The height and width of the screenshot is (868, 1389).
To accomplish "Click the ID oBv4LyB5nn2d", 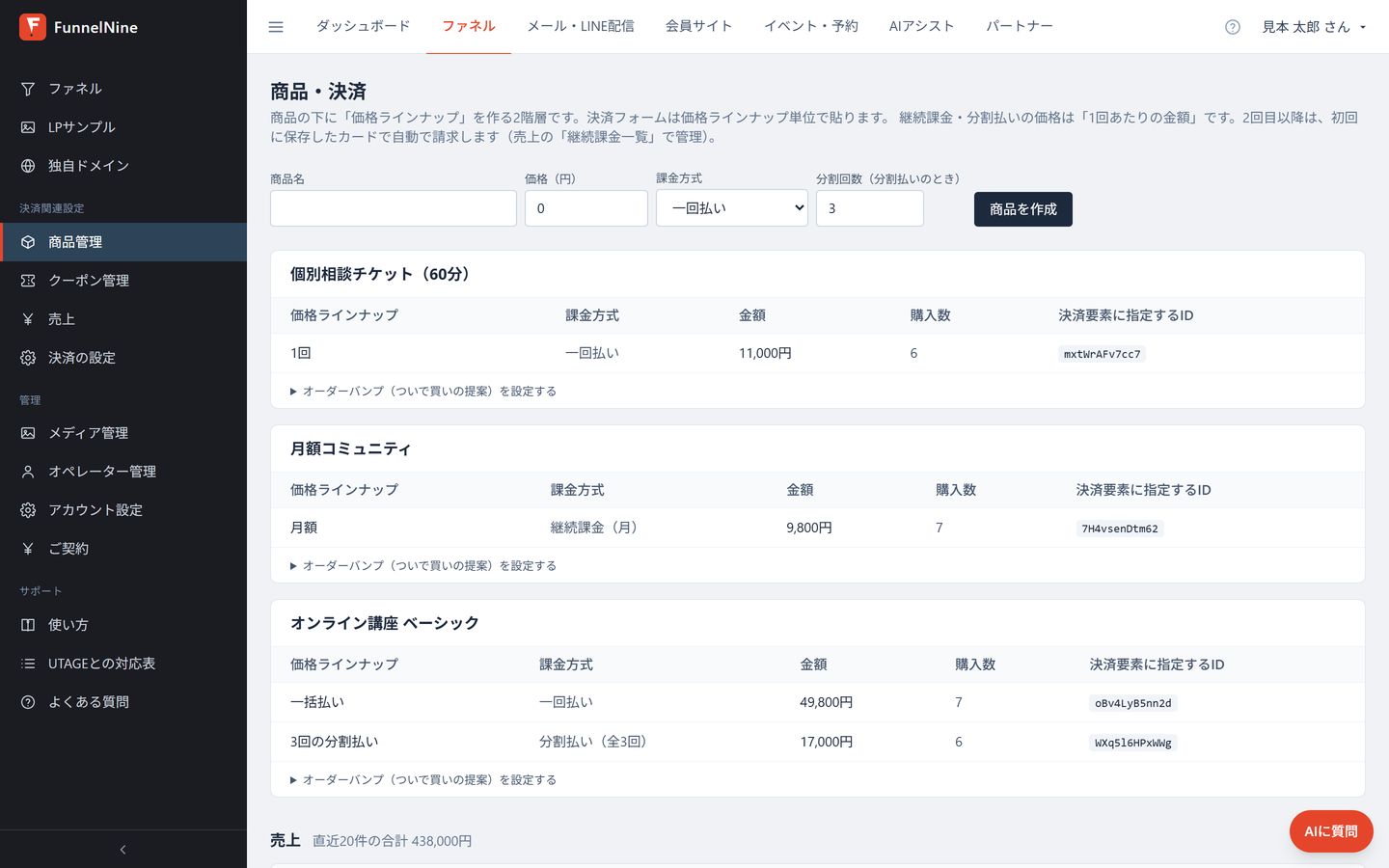I will (1133, 703).
